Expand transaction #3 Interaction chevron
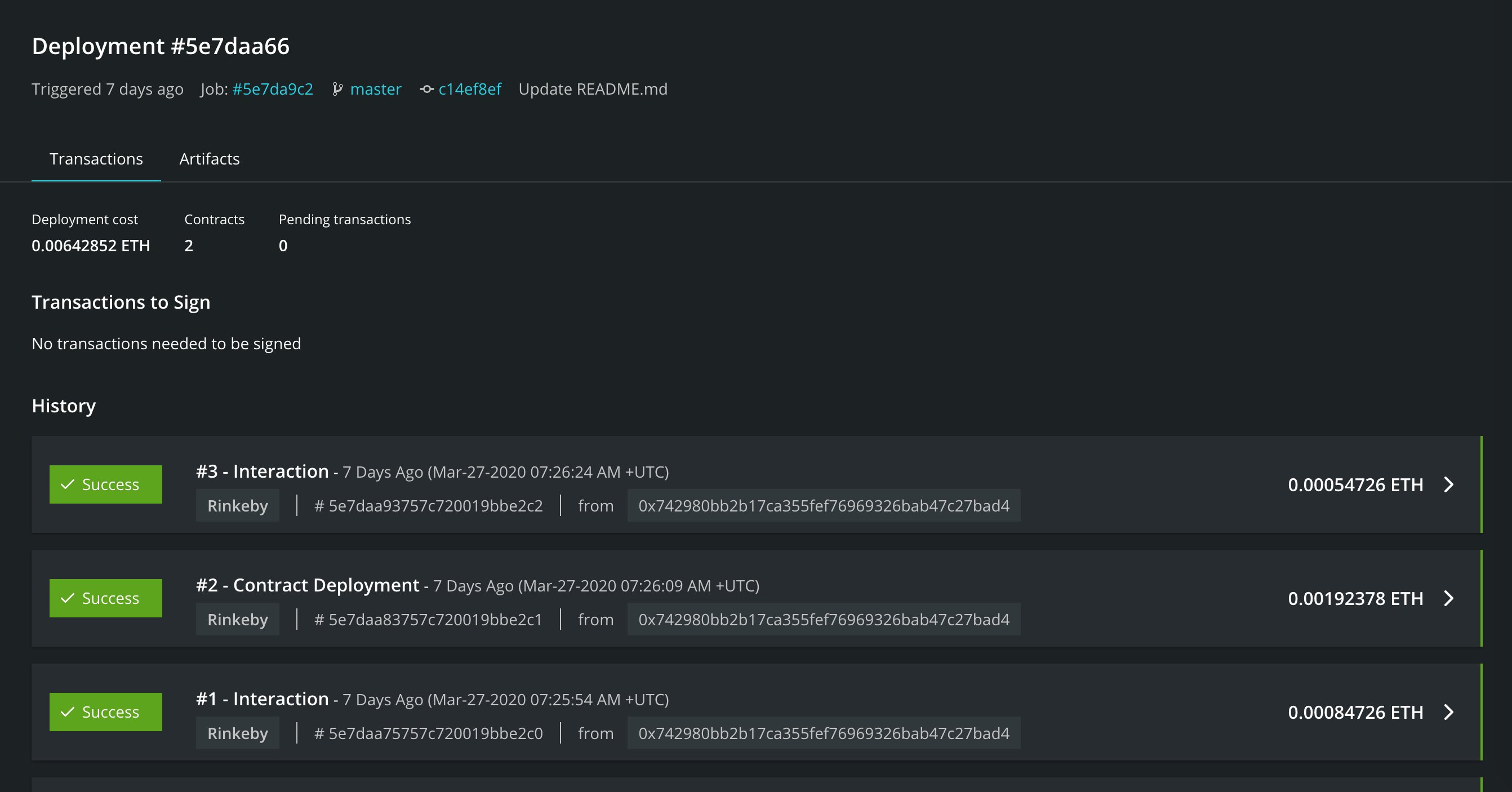 tap(1449, 484)
